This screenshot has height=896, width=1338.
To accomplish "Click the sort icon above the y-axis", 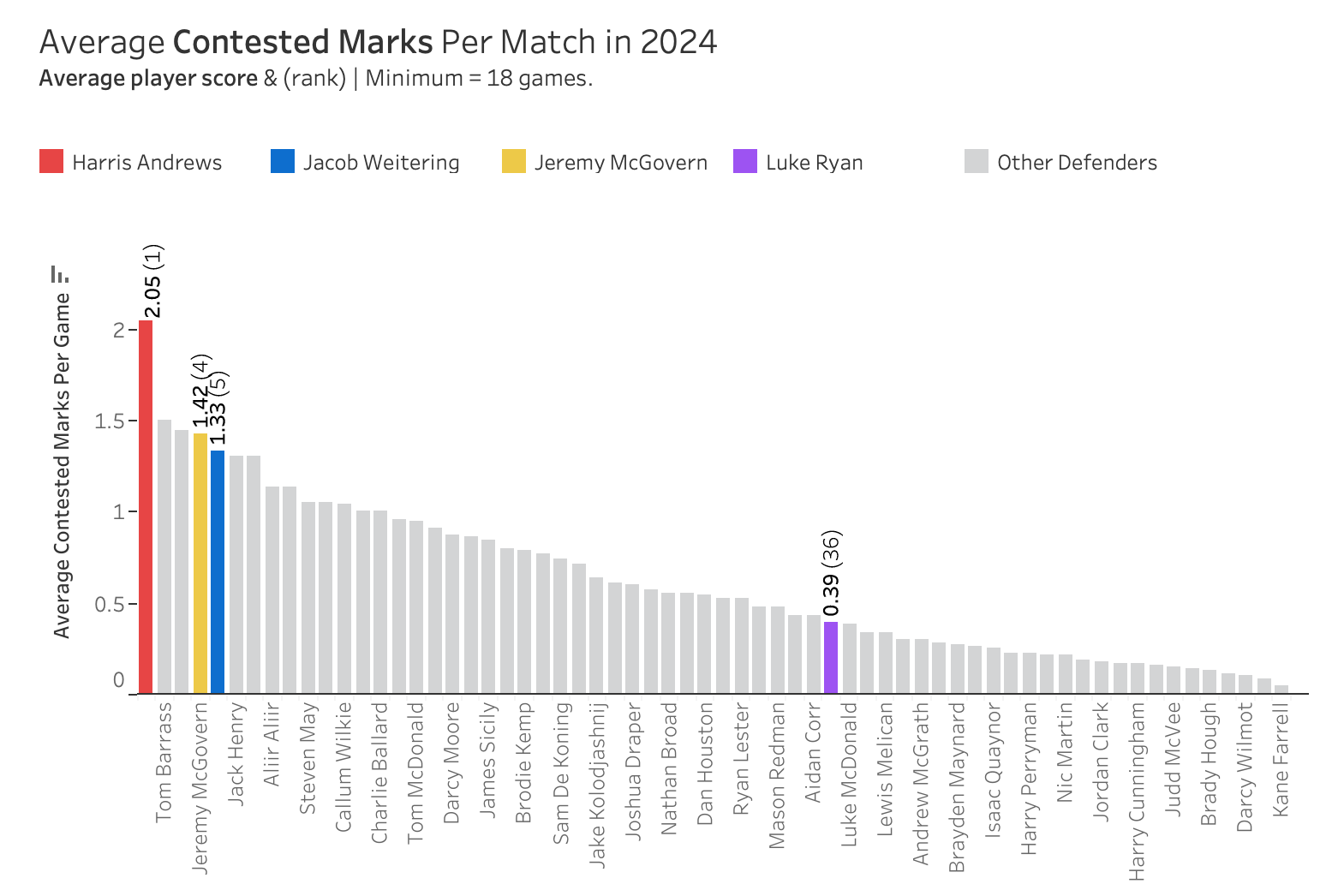I will (59, 275).
